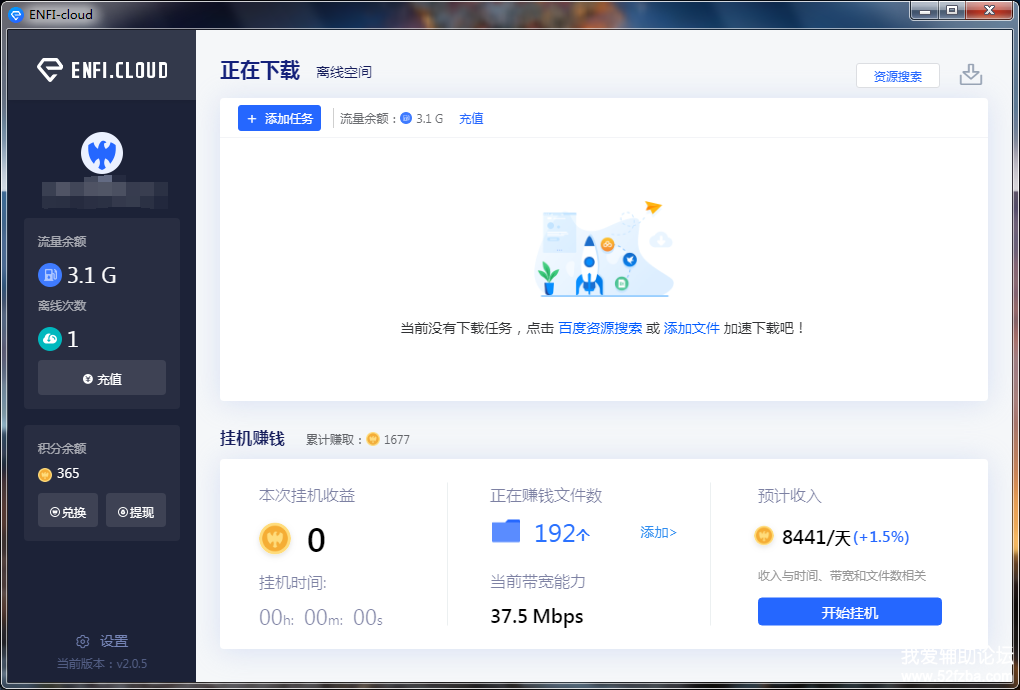Screen dimensions: 1020x690
Task: Select the 正在下载 tab
Action: tap(260, 71)
